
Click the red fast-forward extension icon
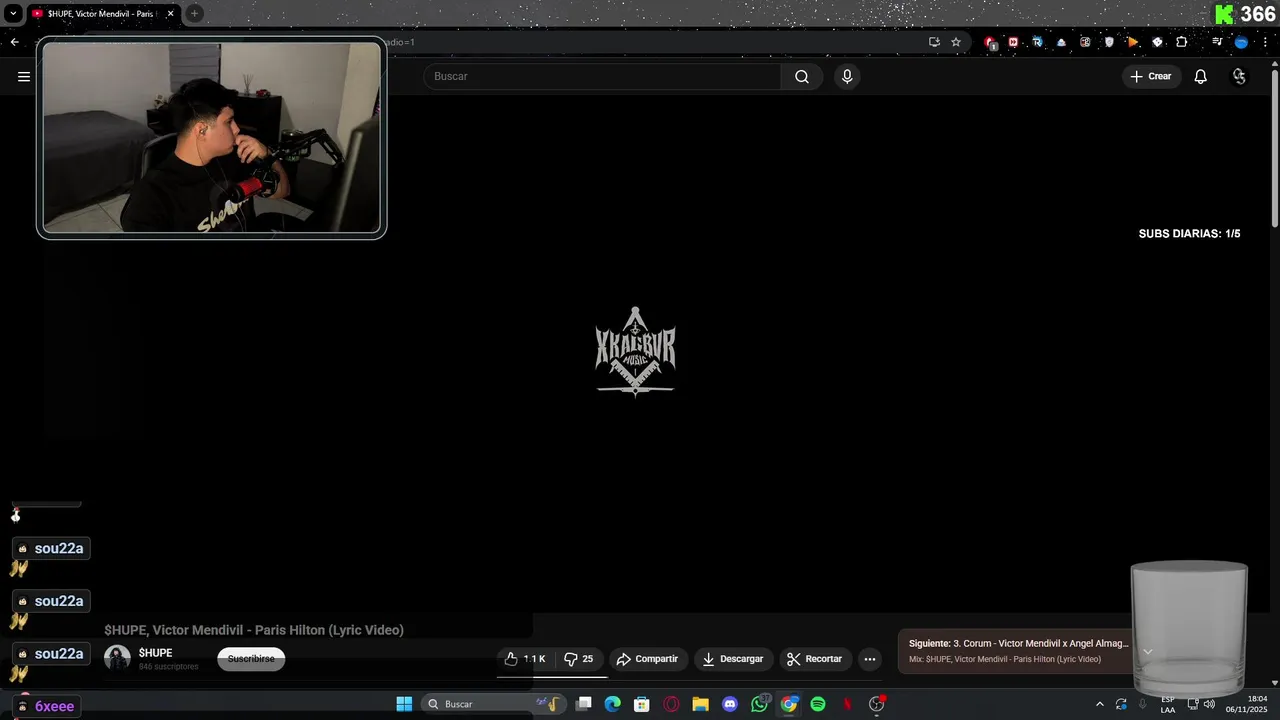tap(1013, 42)
